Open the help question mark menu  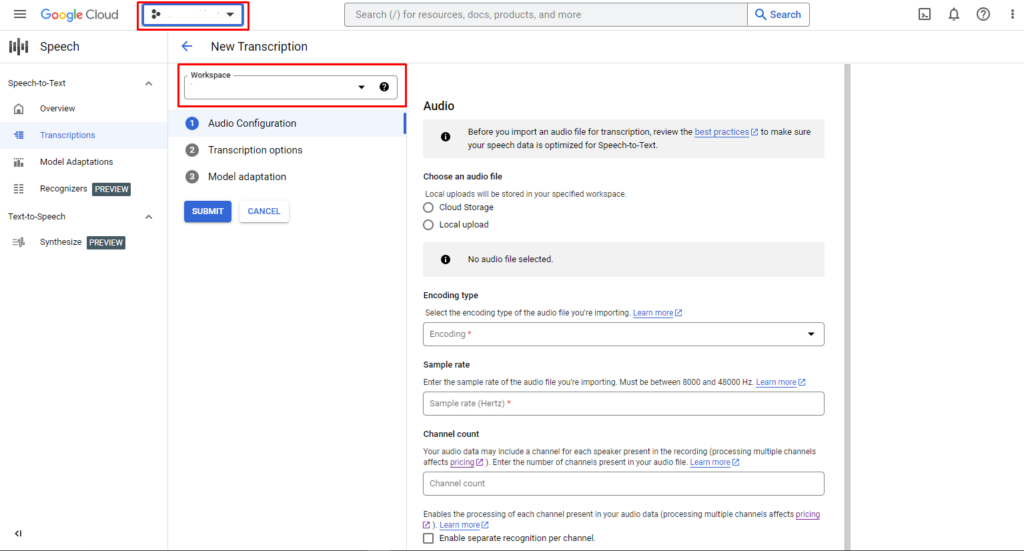pyautogui.click(x=983, y=14)
